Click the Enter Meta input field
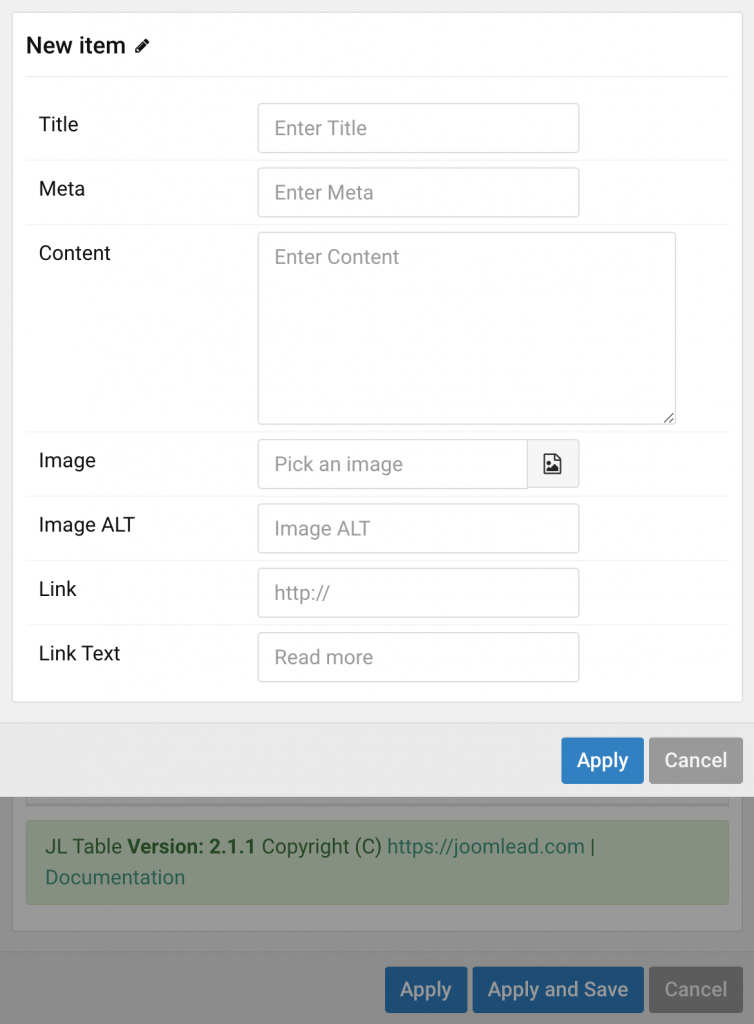 [418, 192]
